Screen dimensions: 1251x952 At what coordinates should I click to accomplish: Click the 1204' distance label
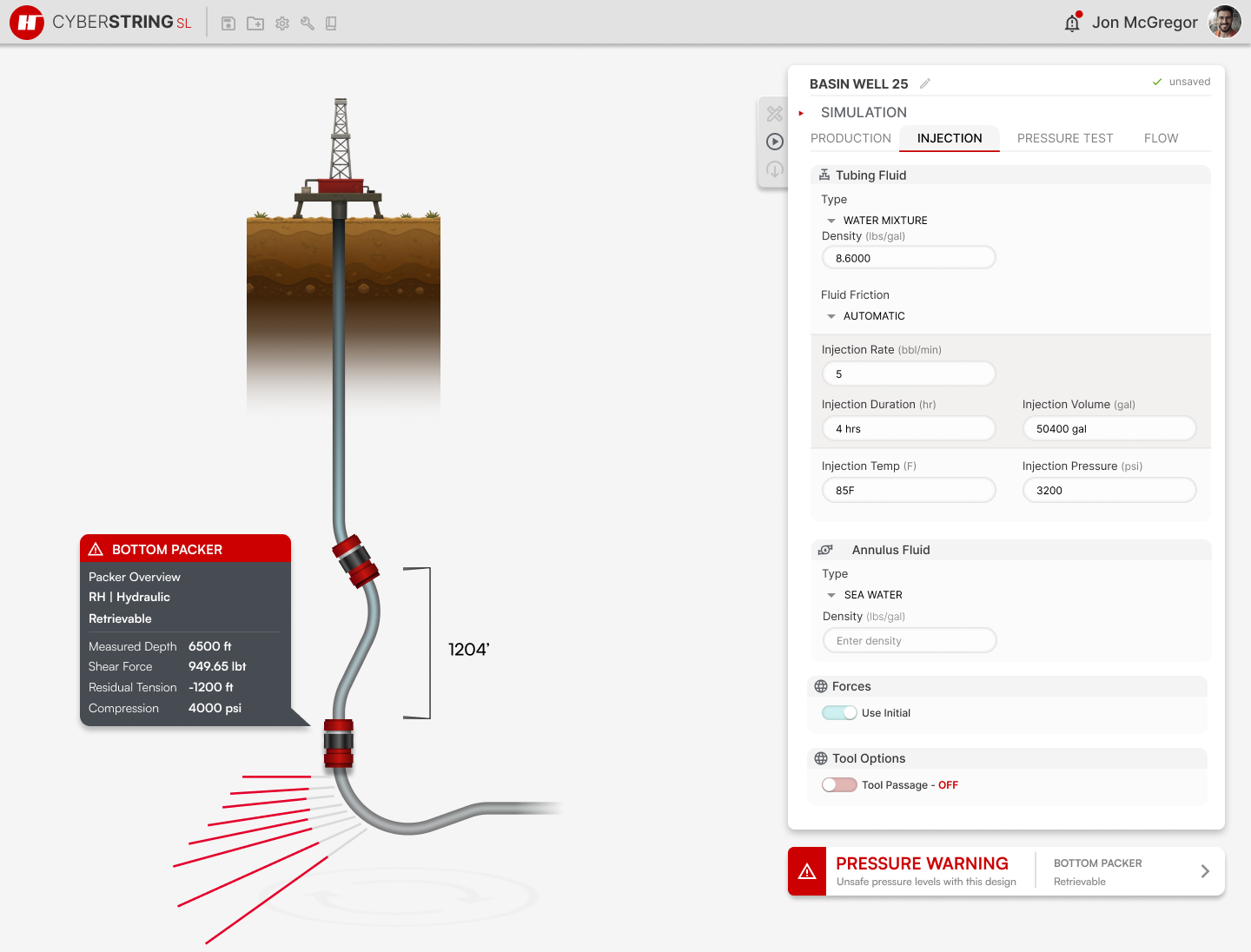pos(469,649)
